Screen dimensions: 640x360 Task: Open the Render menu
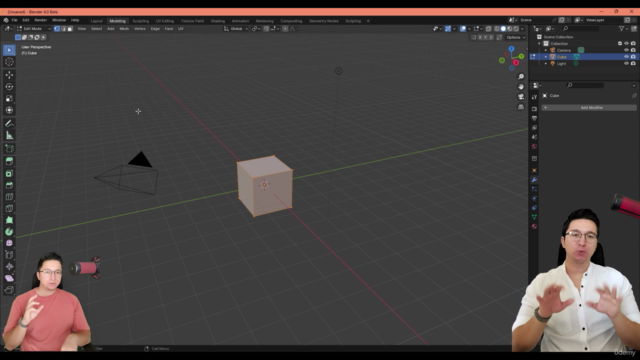coord(40,20)
